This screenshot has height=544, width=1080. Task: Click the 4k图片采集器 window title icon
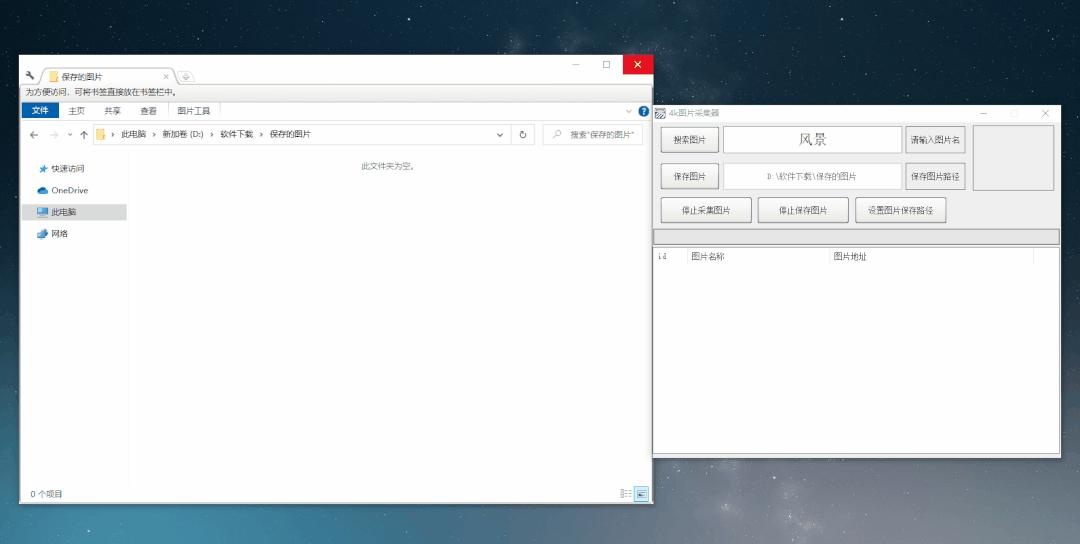click(x=660, y=114)
